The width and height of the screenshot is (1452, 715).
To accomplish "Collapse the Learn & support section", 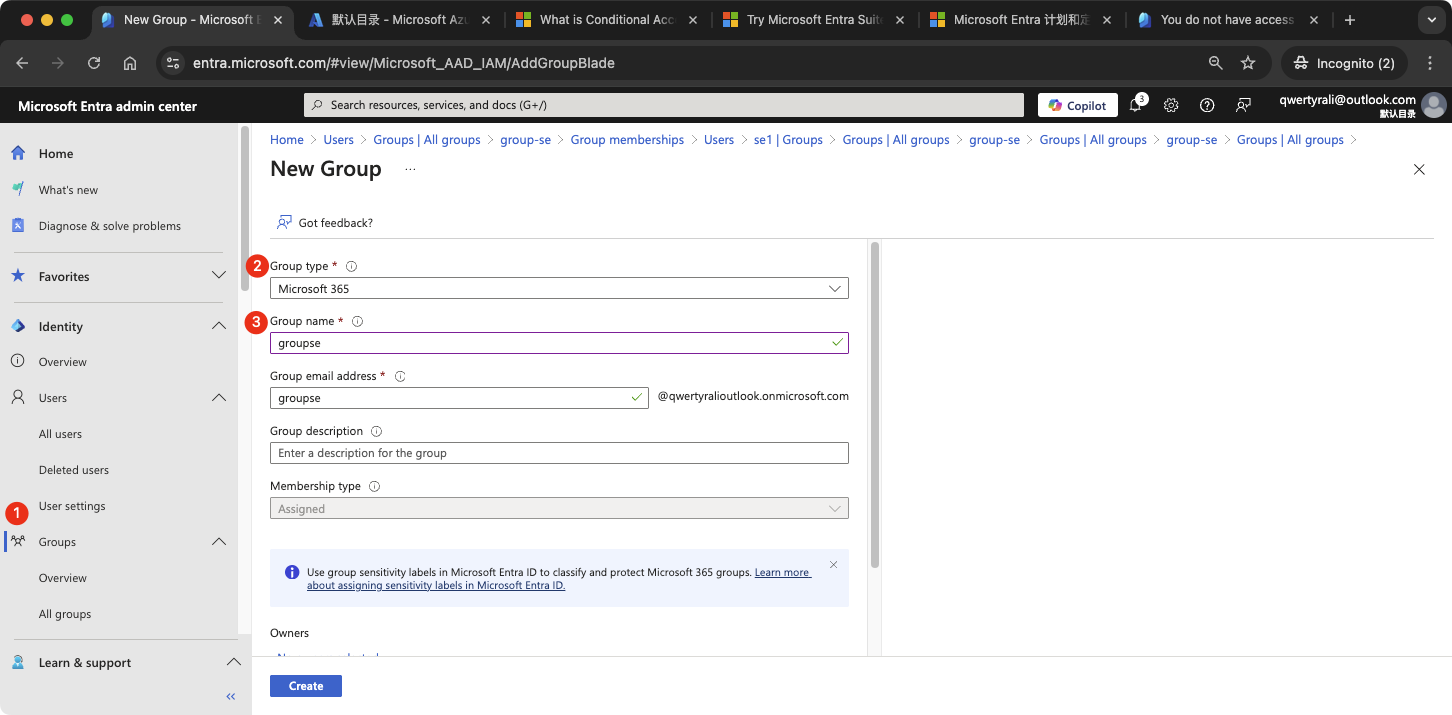I will tap(233, 662).
